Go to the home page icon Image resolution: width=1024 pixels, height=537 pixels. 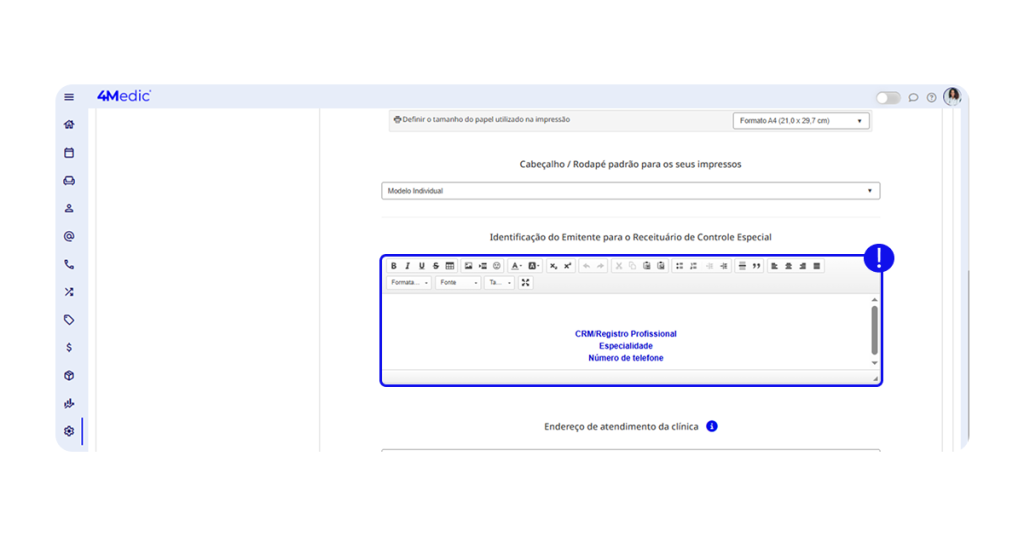coord(69,125)
